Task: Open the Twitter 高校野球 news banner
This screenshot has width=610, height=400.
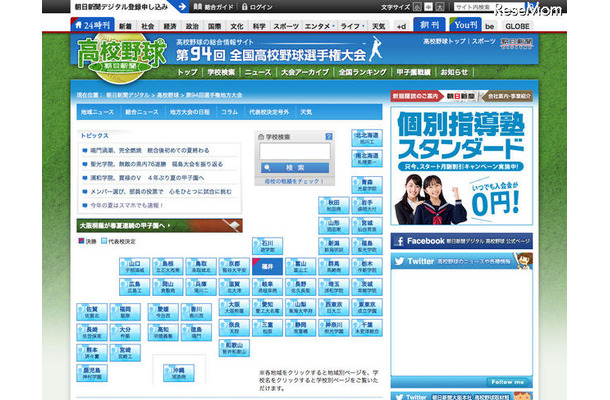Action: tap(461, 261)
